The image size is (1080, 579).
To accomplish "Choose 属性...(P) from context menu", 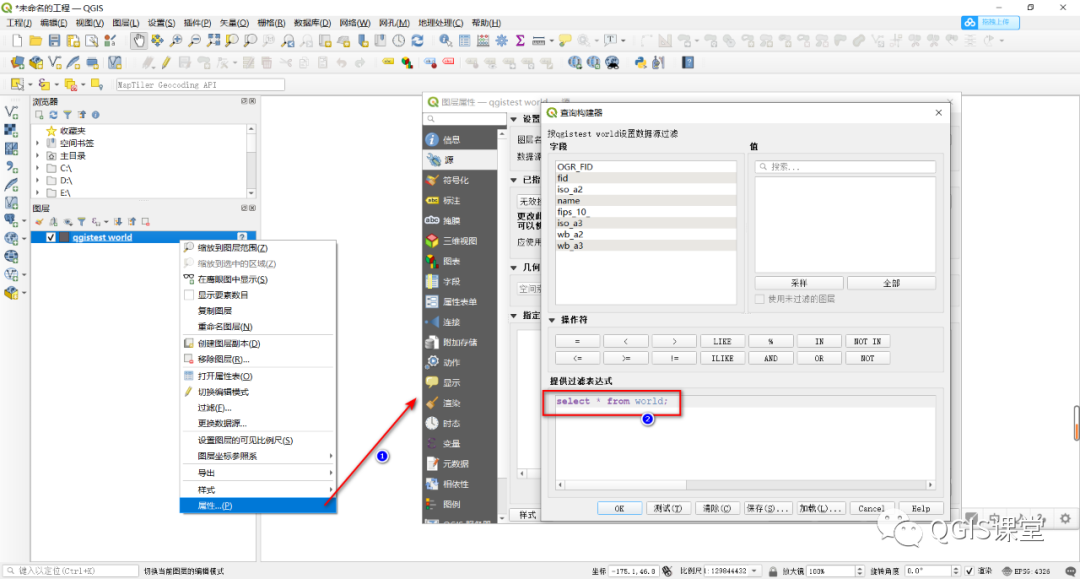I will click(258, 505).
